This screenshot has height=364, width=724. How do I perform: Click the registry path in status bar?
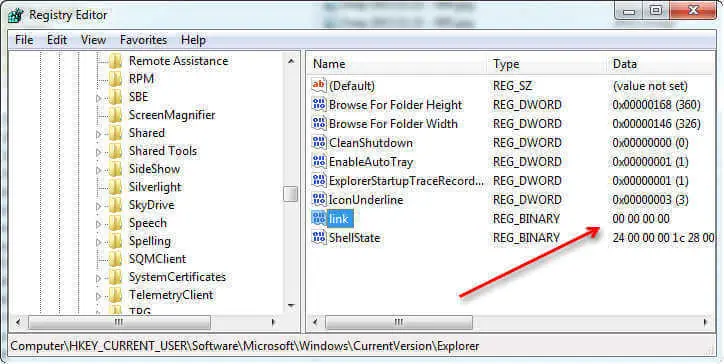pos(245,346)
